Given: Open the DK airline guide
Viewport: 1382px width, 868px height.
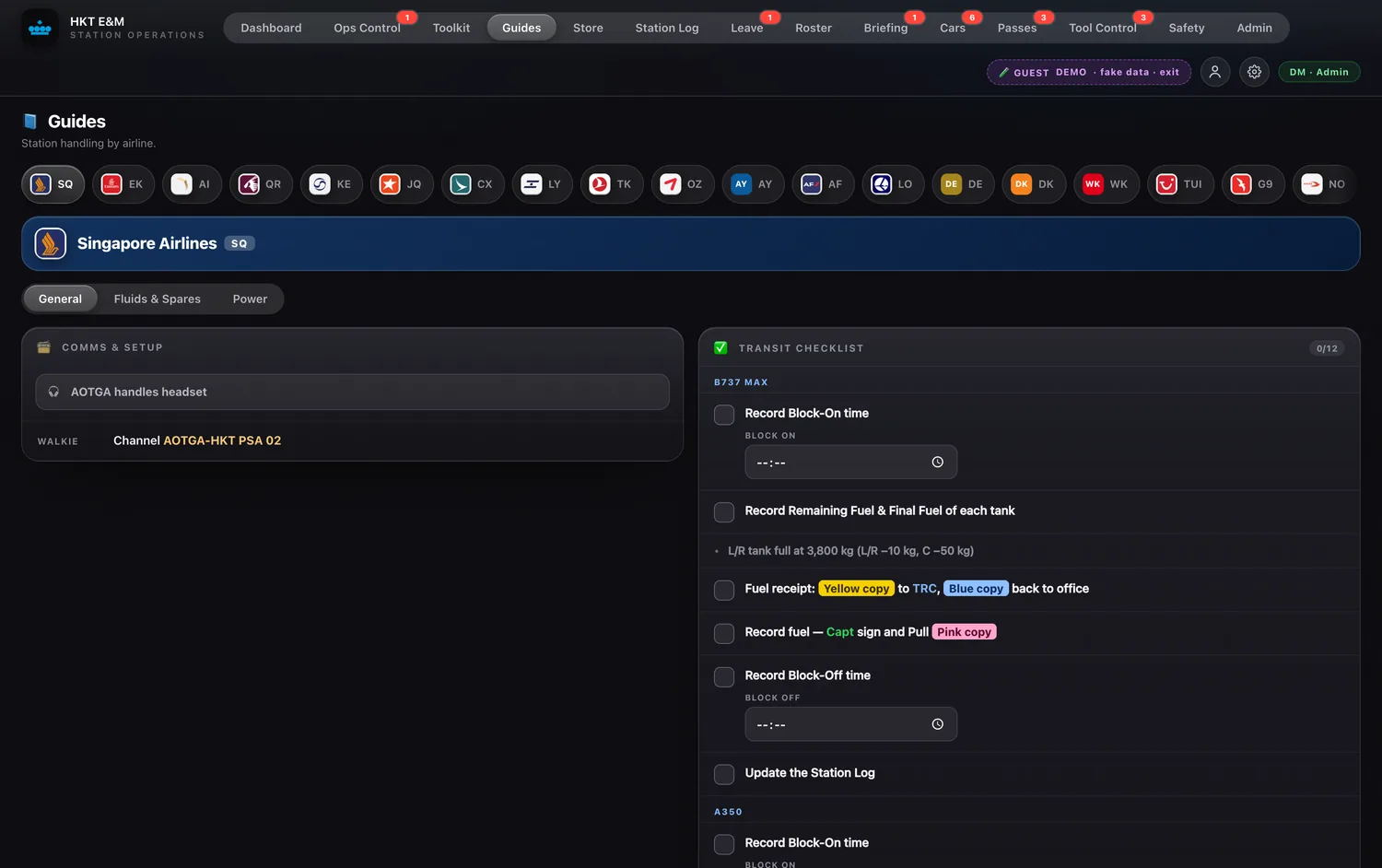Looking at the screenshot, I should 1034,184.
